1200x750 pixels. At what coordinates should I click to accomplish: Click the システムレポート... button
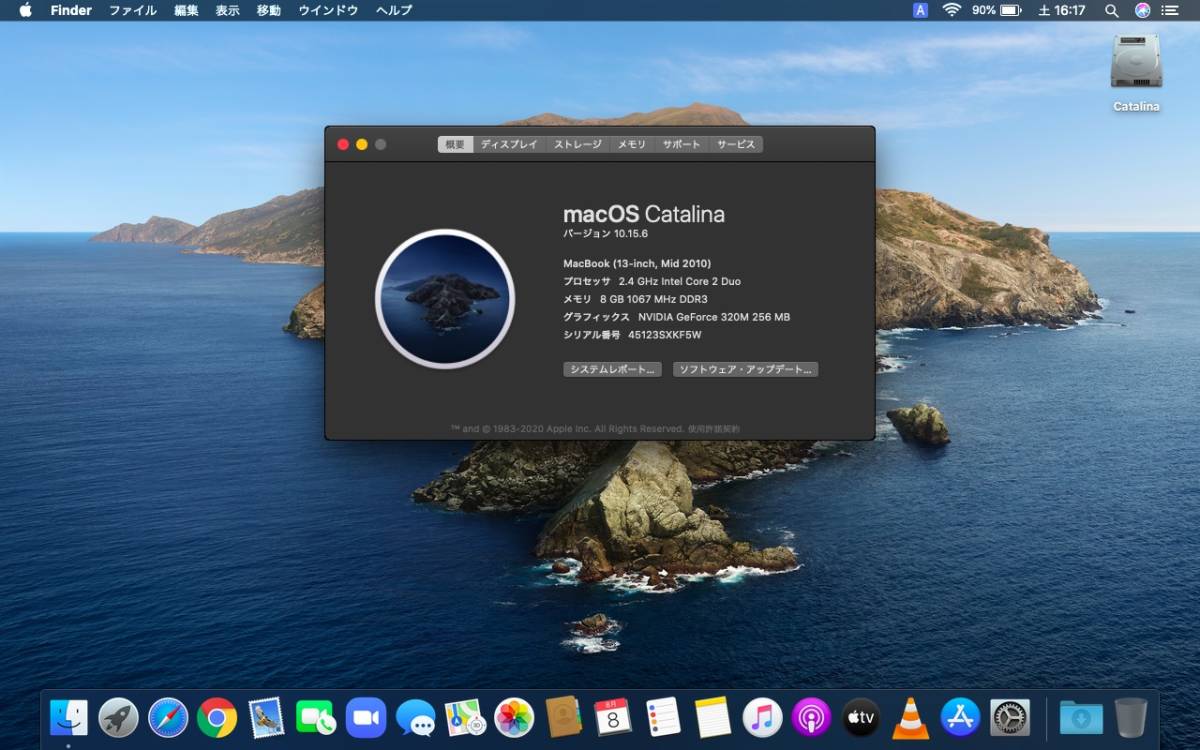[x=613, y=369]
